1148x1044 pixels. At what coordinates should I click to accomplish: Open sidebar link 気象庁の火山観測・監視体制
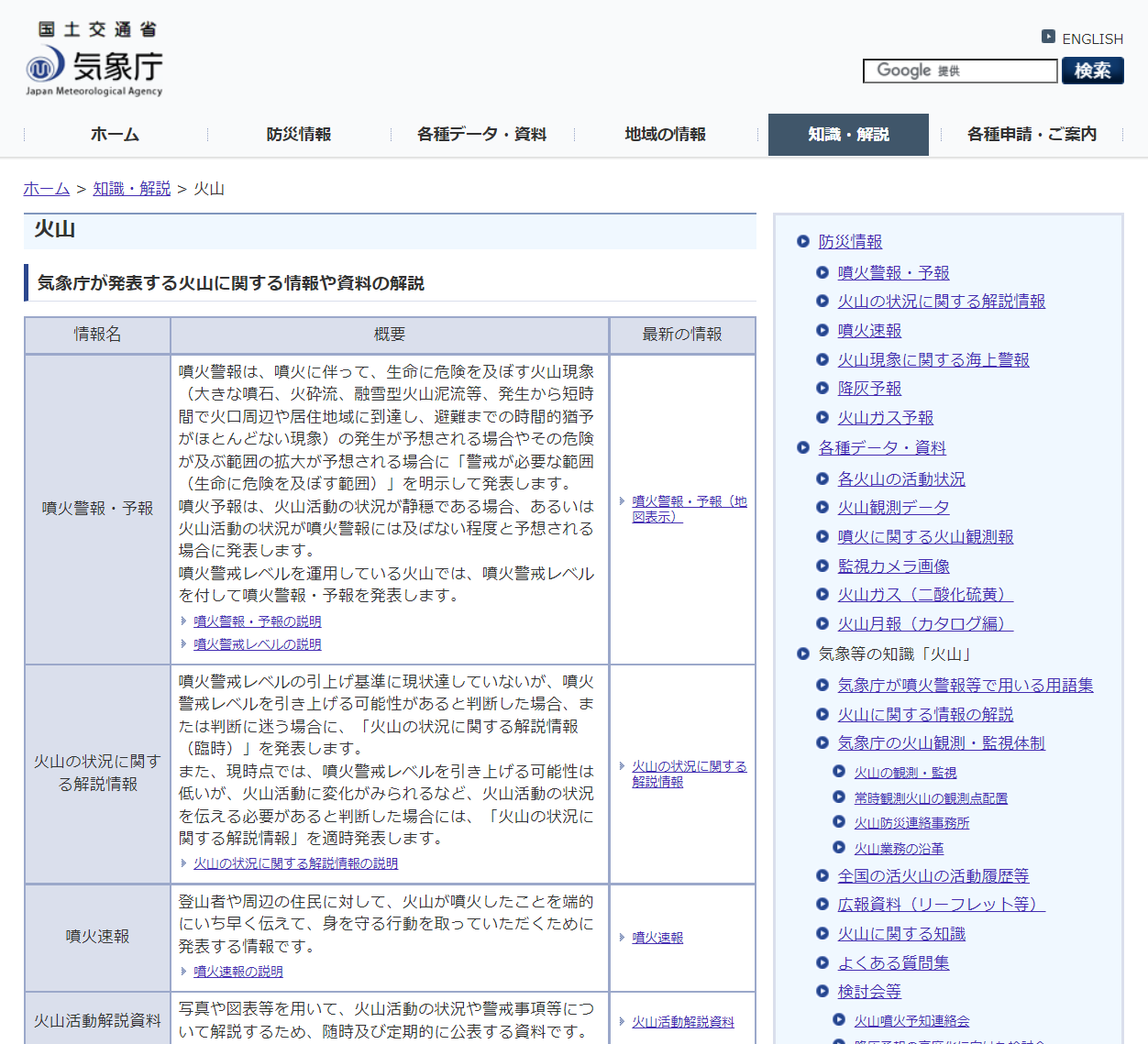pos(942,743)
